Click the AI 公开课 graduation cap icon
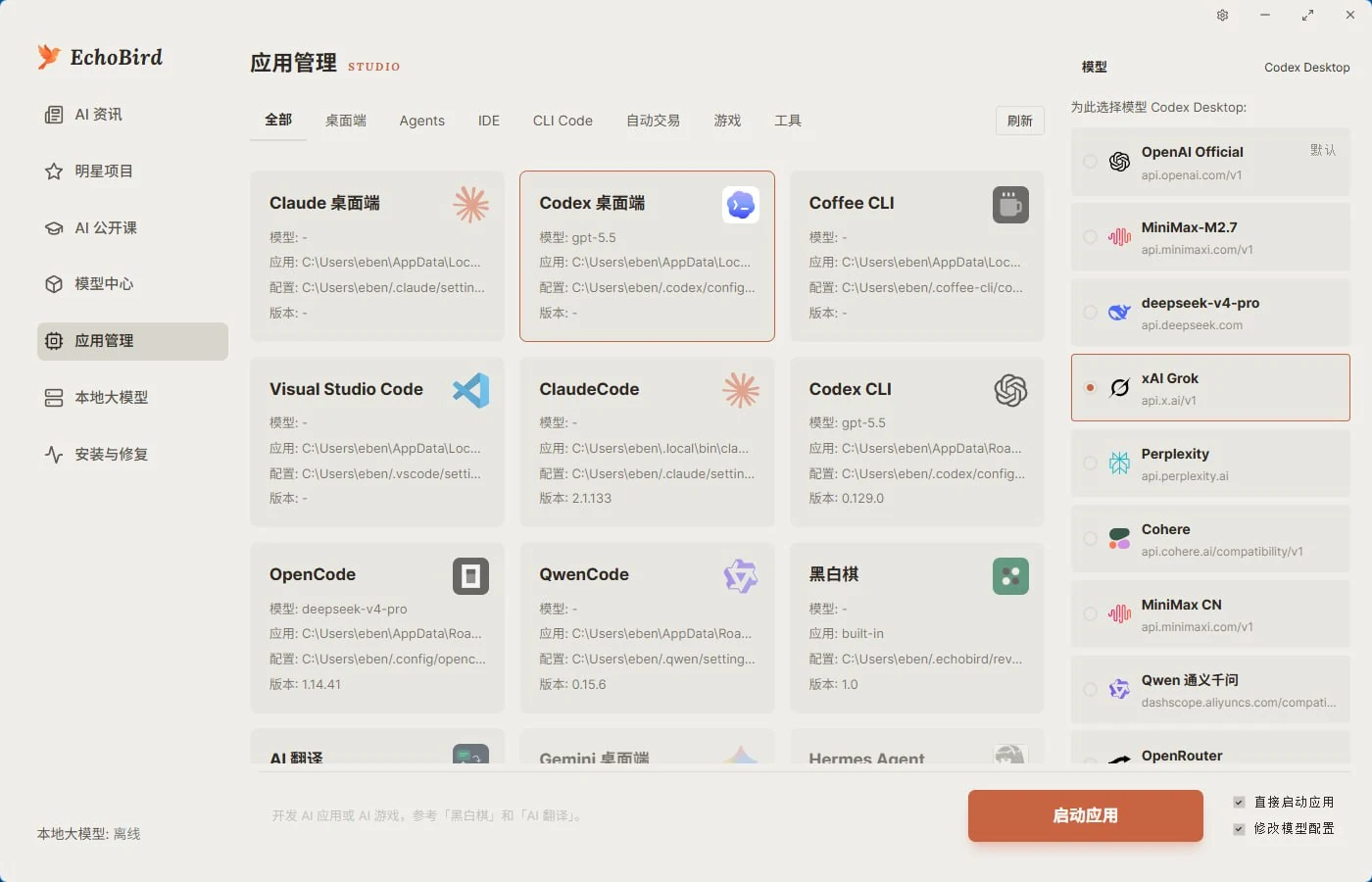Image resolution: width=1372 pixels, height=882 pixels. 54,228
